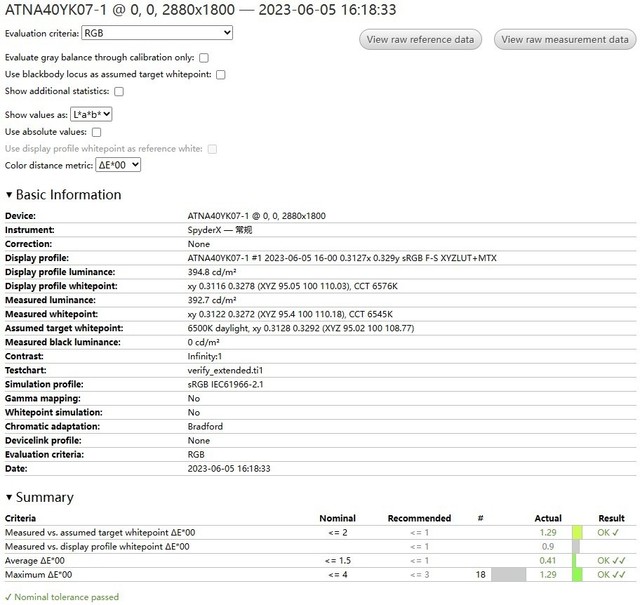Tick the Use absolute values checkbox
The width and height of the screenshot is (640, 605).
[x=97, y=132]
